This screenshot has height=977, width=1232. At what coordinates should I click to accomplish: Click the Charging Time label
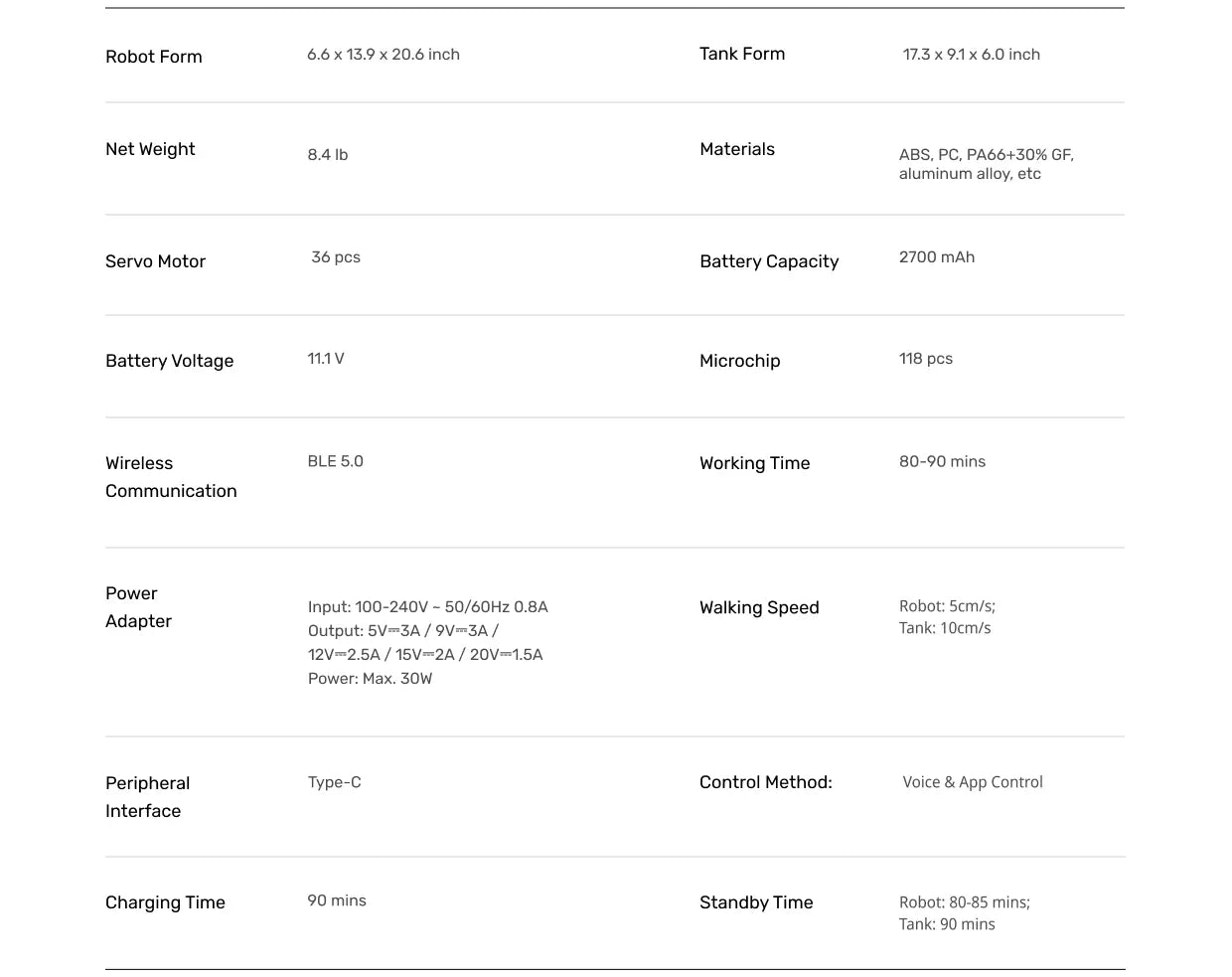click(165, 902)
